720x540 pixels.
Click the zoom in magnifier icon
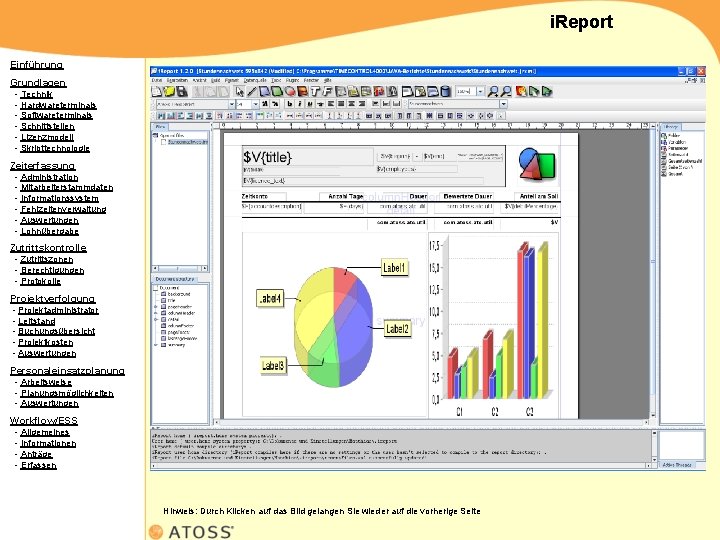tap(493, 91)
